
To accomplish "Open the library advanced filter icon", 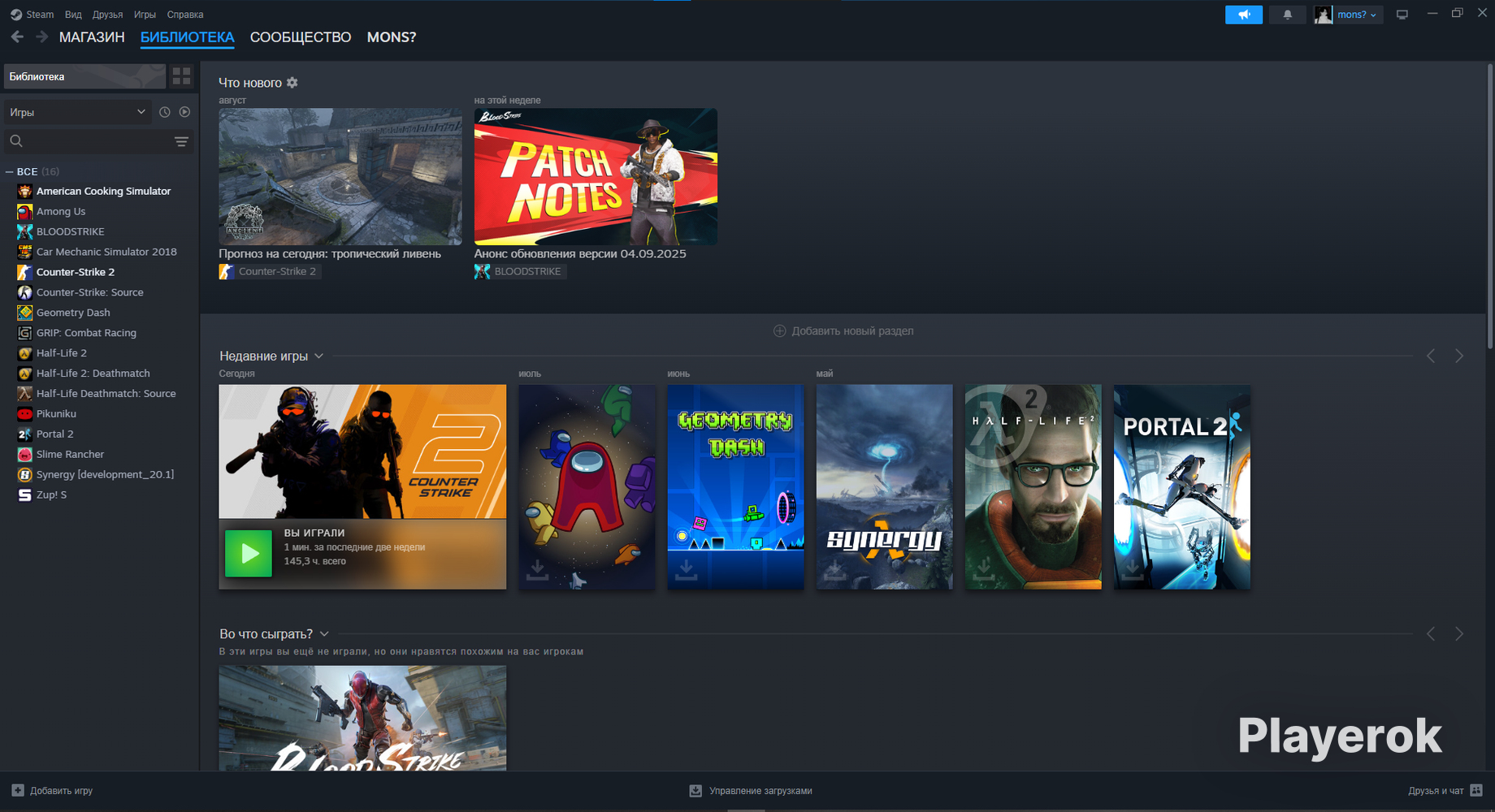I will tap(182, 141).
